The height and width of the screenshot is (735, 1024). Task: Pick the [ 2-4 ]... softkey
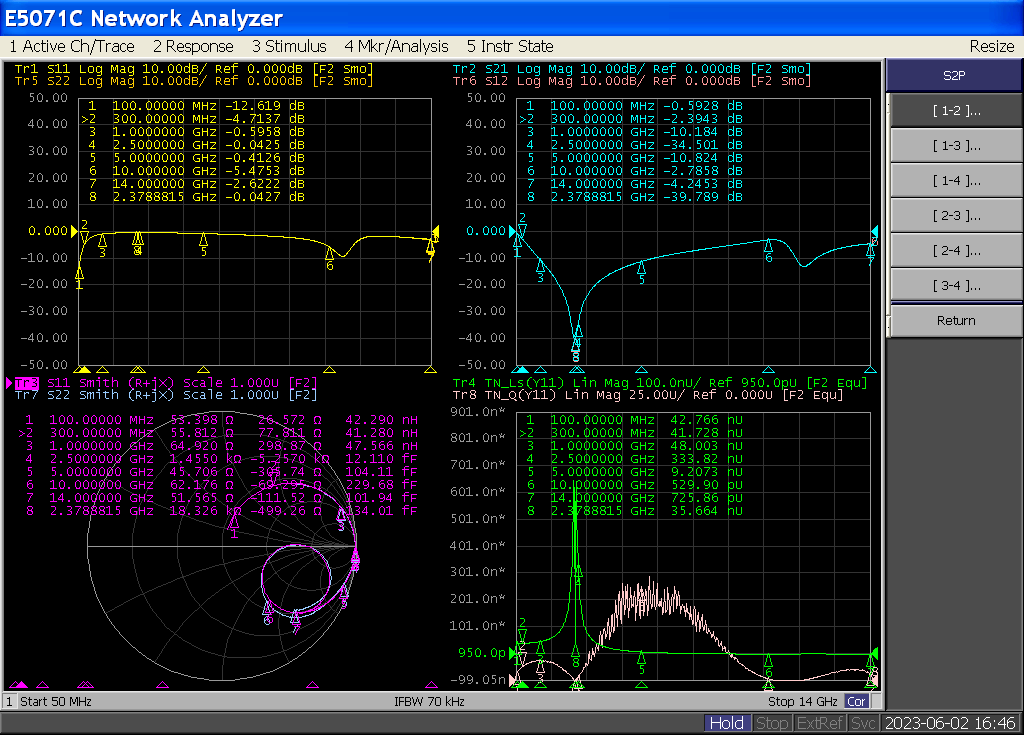coord(956,251)
